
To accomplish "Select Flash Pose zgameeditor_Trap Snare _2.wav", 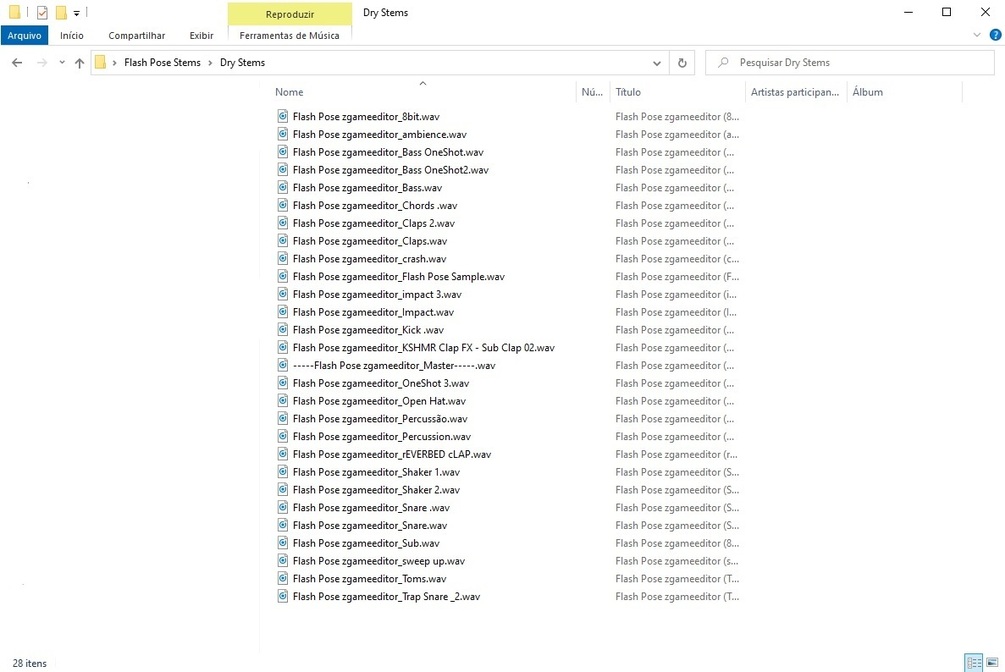I will point(386,596).
